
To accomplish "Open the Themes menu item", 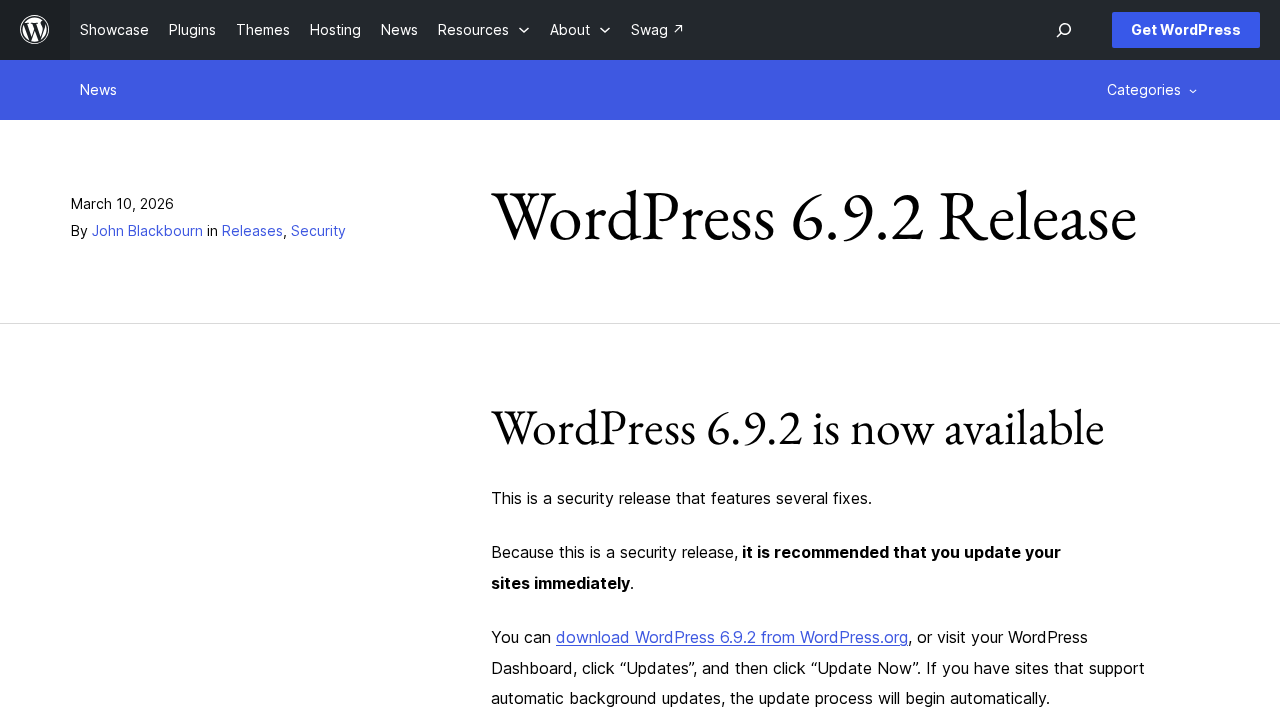I will tap(263, 30).
